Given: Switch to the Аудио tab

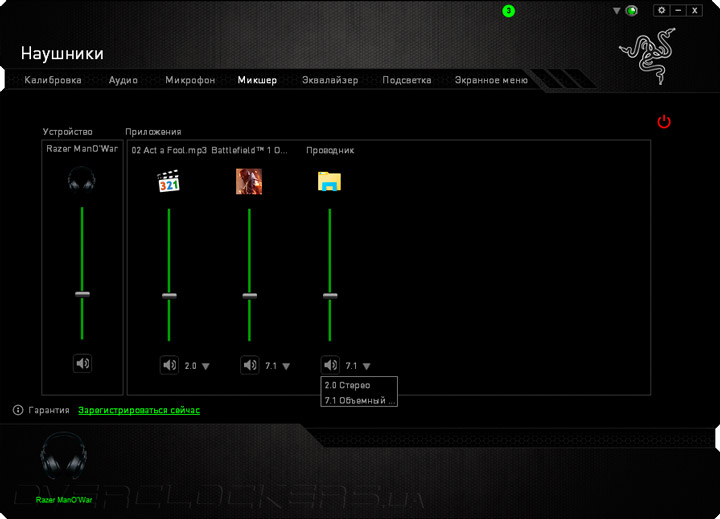Looking at the screenshot, I should point(123,80).
